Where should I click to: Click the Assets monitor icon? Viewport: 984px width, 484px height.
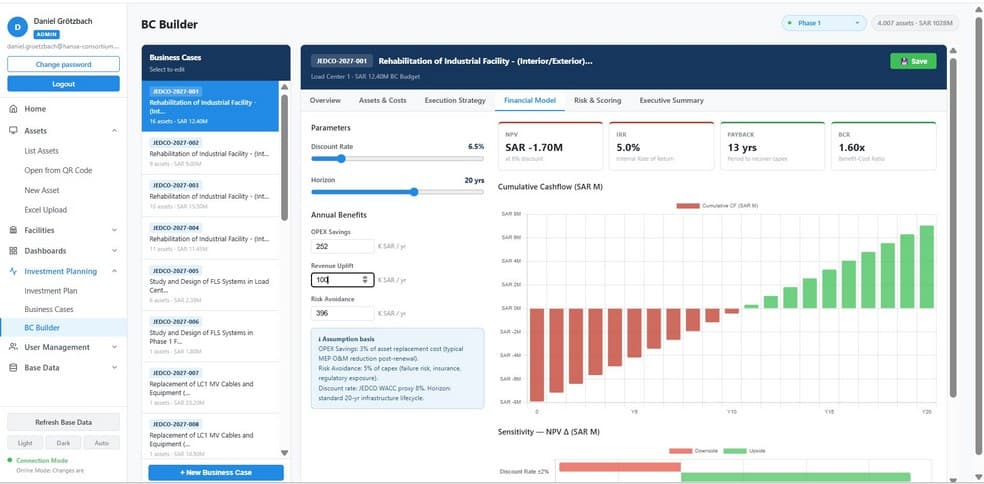tap(13, 131)
